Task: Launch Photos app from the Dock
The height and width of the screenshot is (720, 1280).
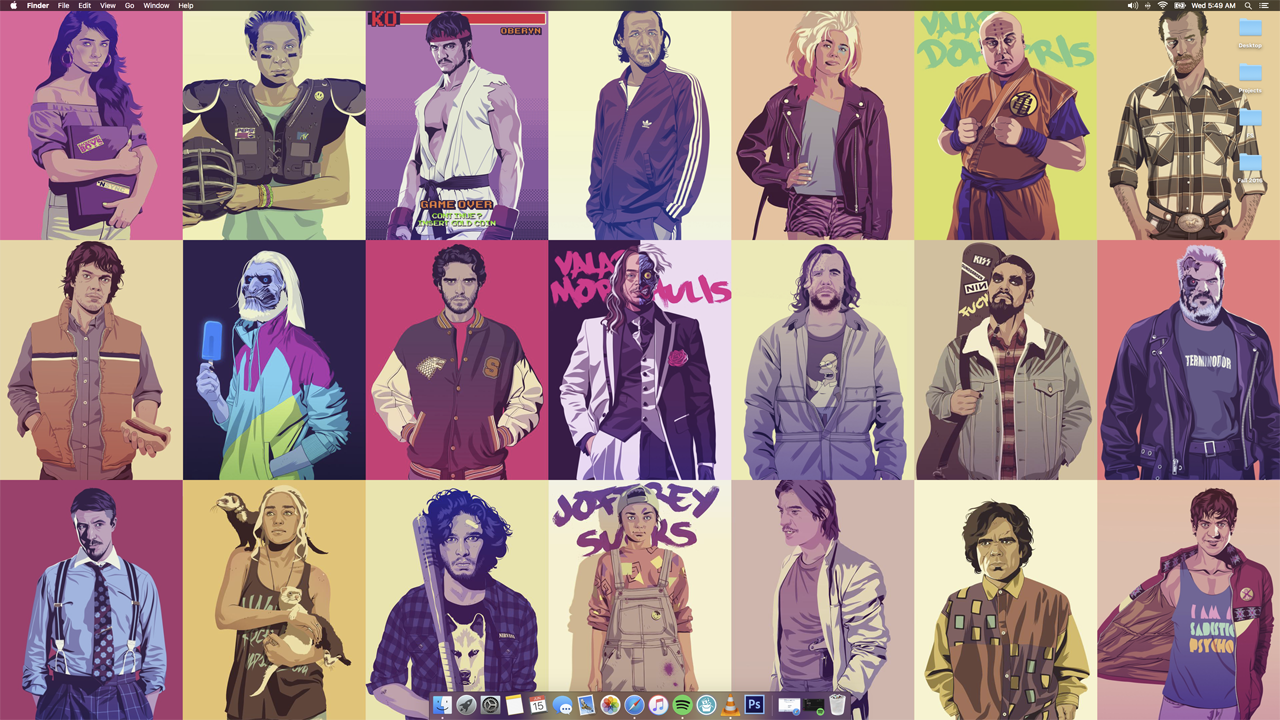Action: (x=610, y=705)
